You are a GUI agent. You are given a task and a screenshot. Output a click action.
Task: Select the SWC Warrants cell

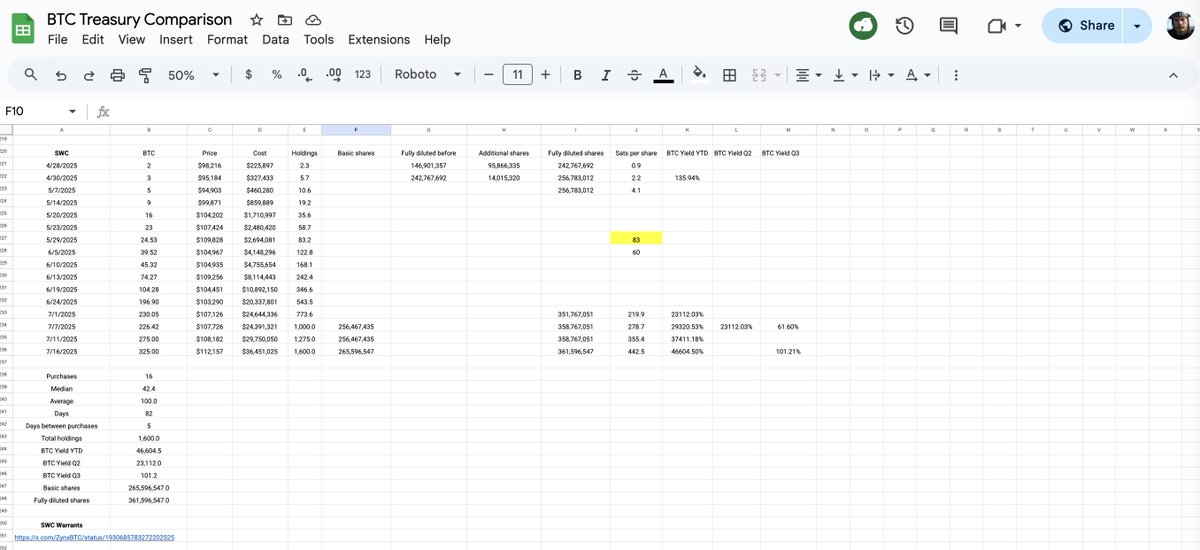click(x=62, y=524)
